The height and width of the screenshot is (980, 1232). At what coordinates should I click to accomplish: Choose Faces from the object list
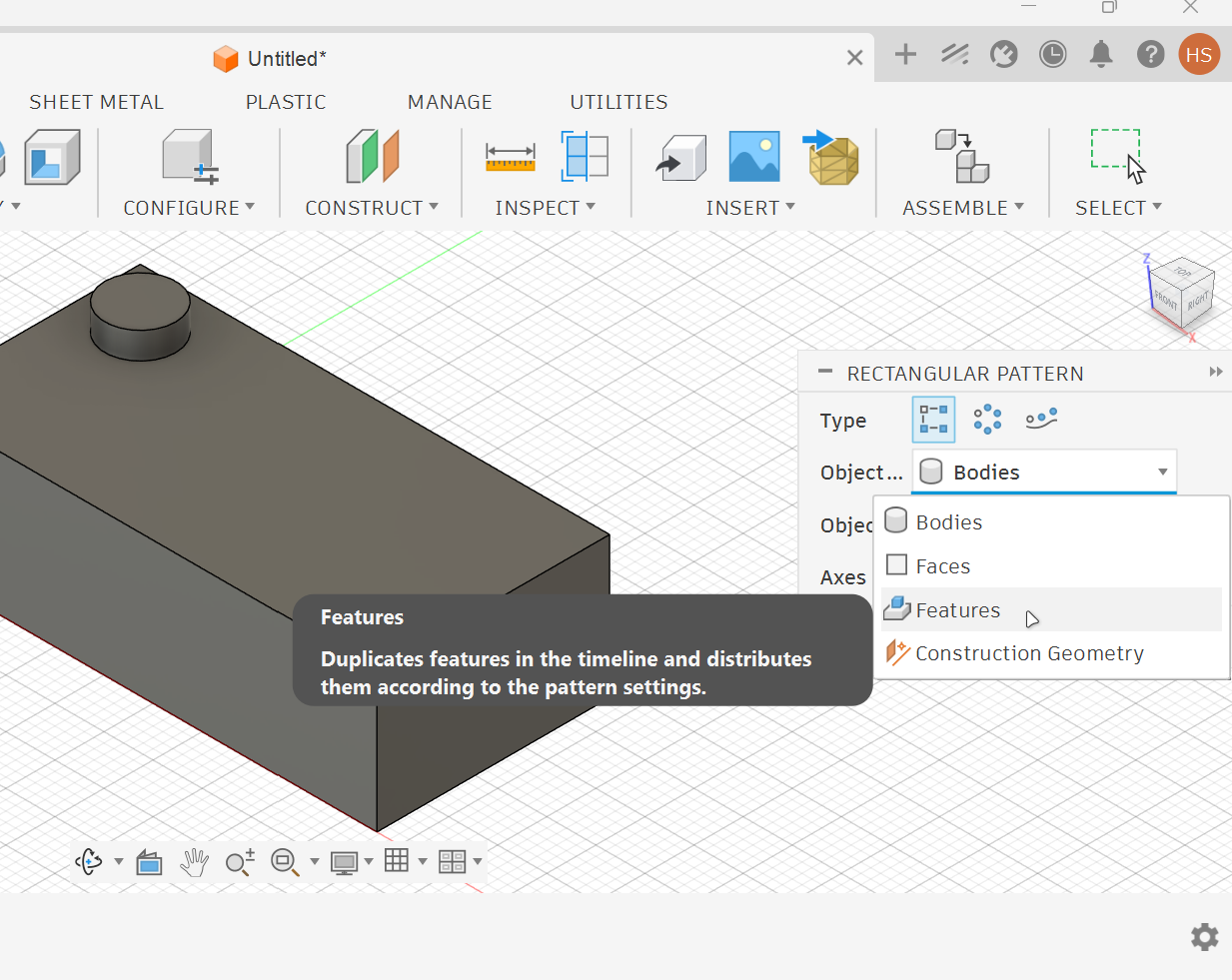pyautogui.click(x=1051, y=566)
